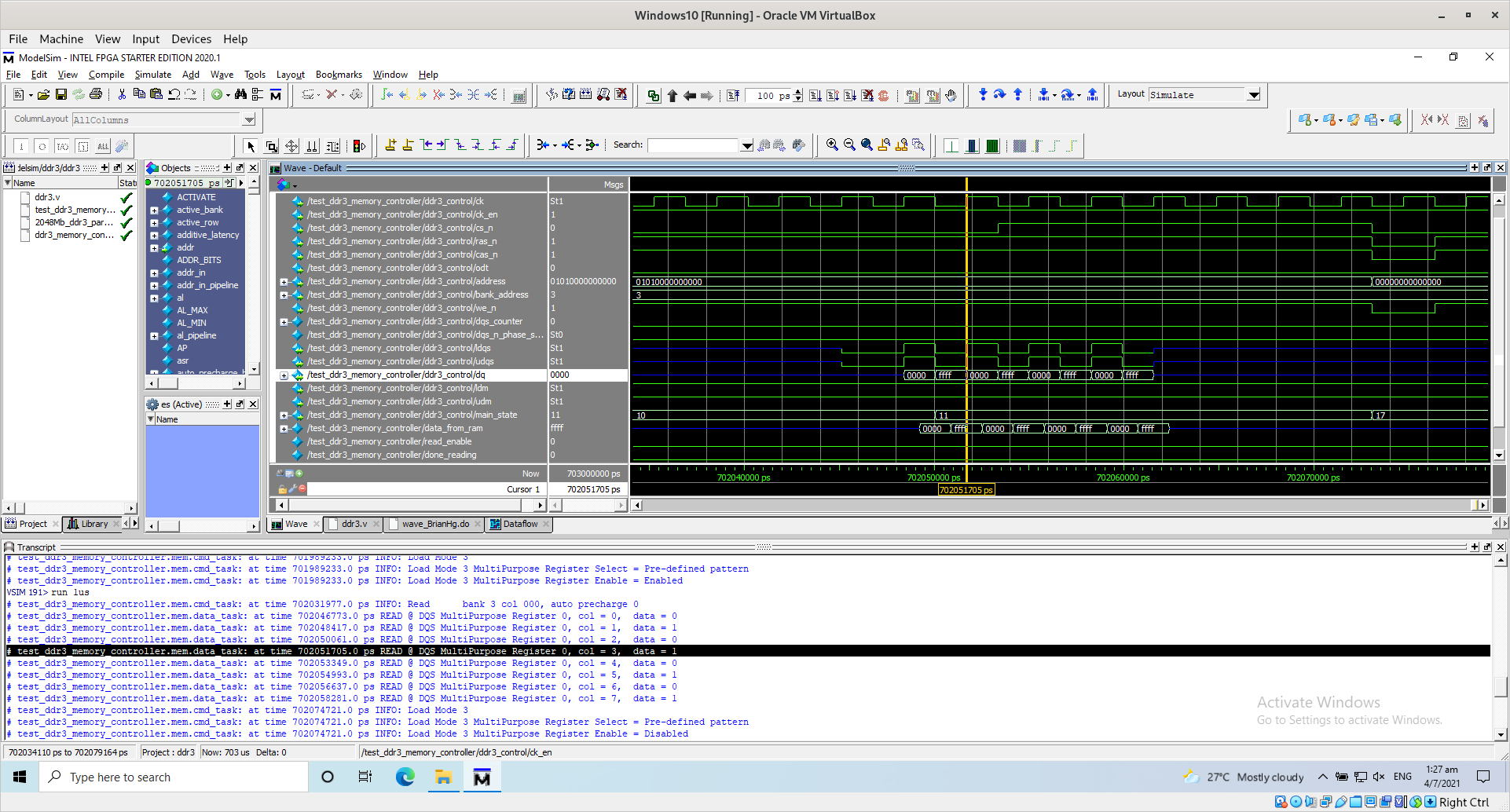
Task: Click the Run simulation icon
Action: 815,96
